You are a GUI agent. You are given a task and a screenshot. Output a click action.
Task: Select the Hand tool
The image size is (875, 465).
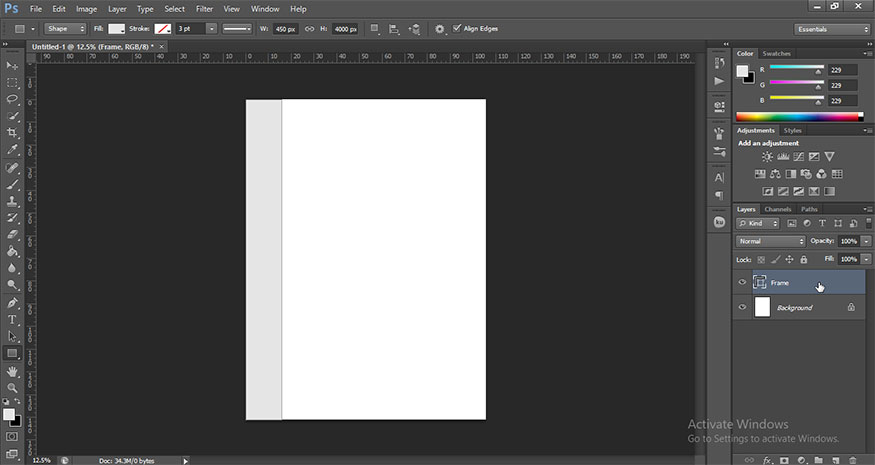(12, 371)
